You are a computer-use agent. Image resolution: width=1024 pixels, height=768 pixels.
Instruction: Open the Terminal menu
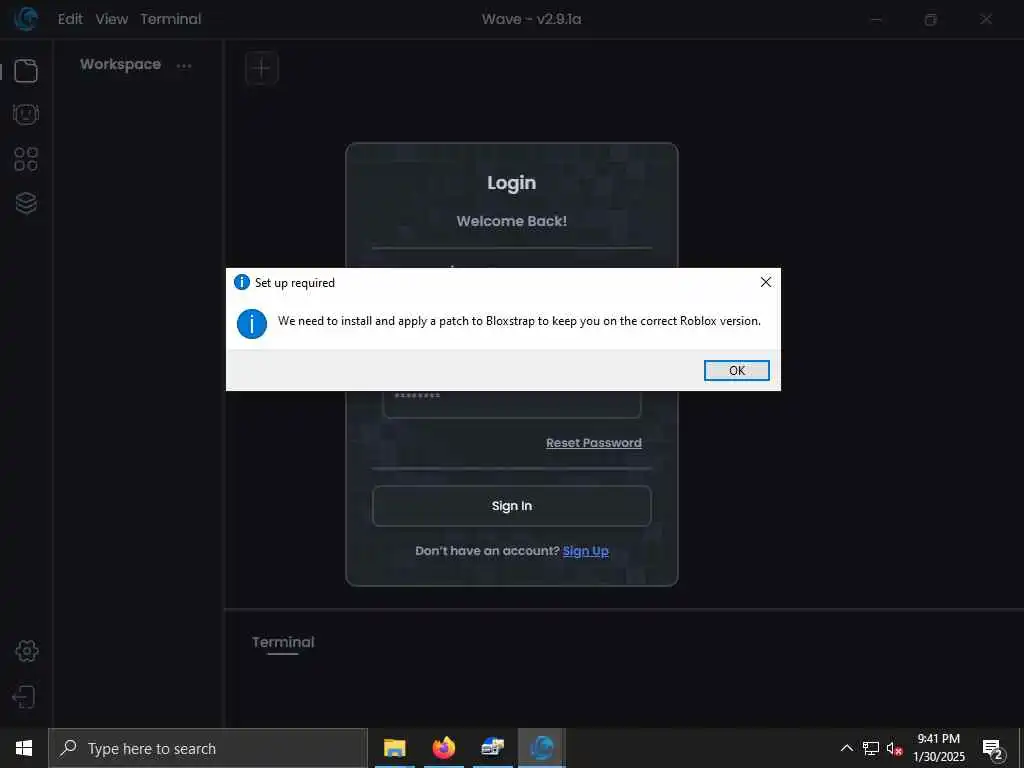170,19
